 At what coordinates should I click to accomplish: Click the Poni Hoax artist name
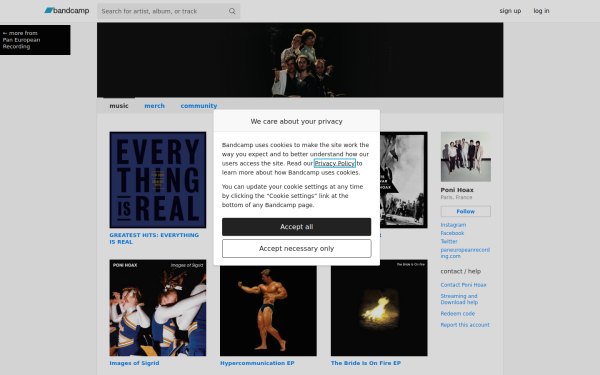point(457,190)
